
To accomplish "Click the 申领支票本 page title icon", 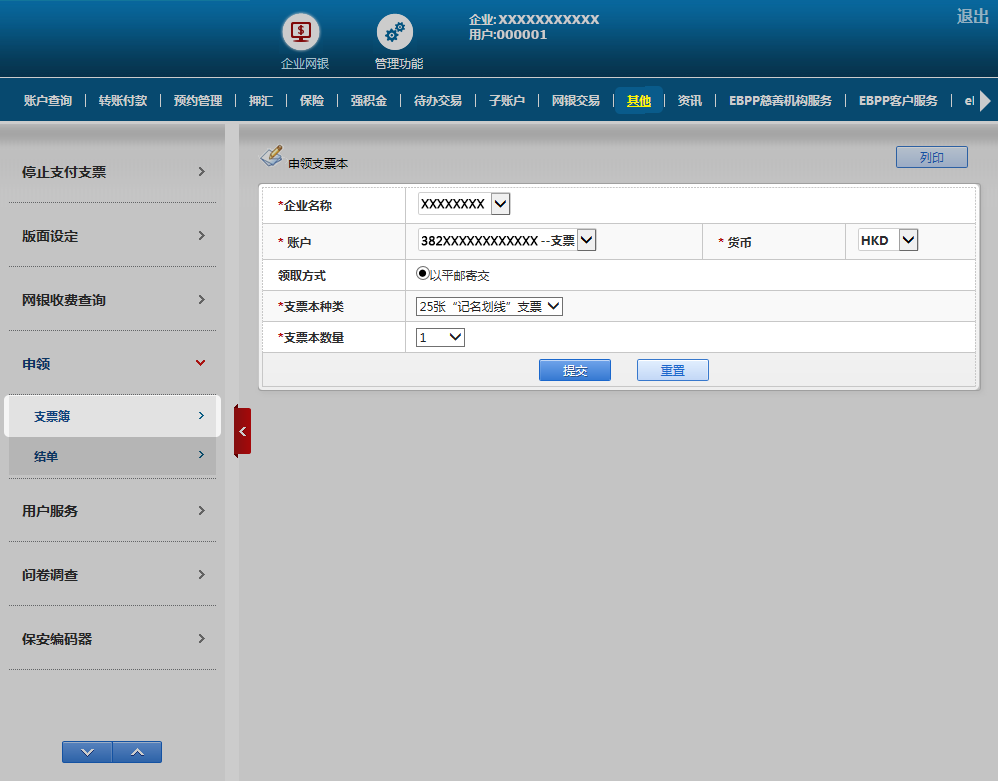I will pos(271,156).
